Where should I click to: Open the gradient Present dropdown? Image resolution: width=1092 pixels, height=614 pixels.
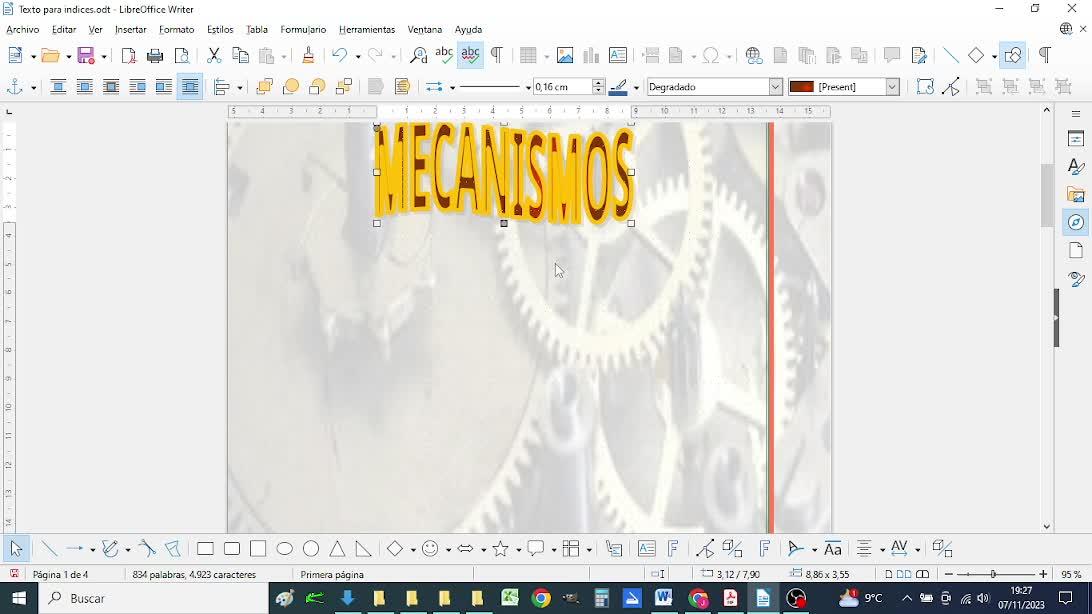click(x=892, y=87)
